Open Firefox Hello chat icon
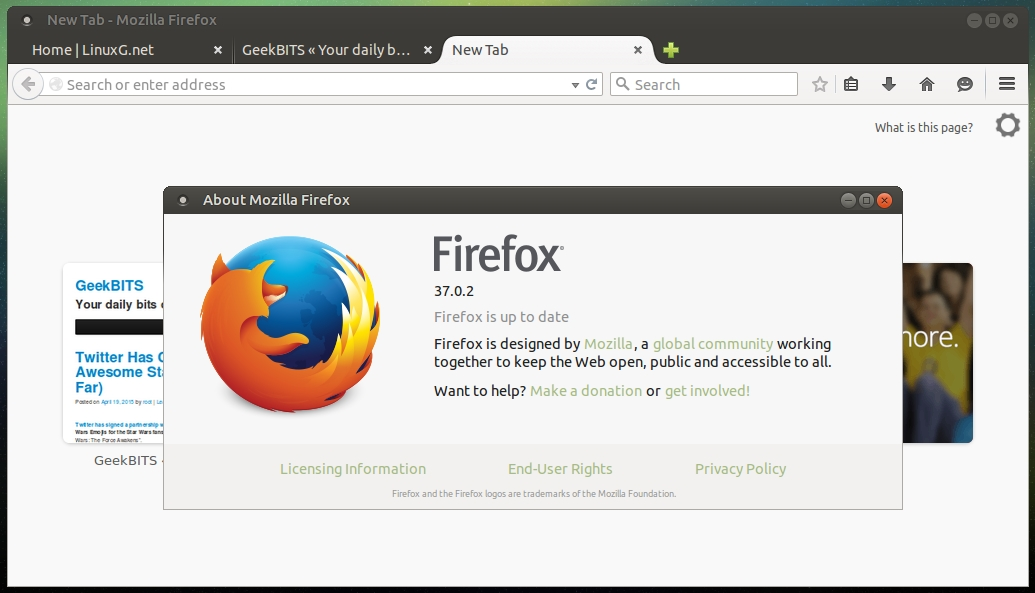Viewport: 1035px width, 593px height. 964,84
